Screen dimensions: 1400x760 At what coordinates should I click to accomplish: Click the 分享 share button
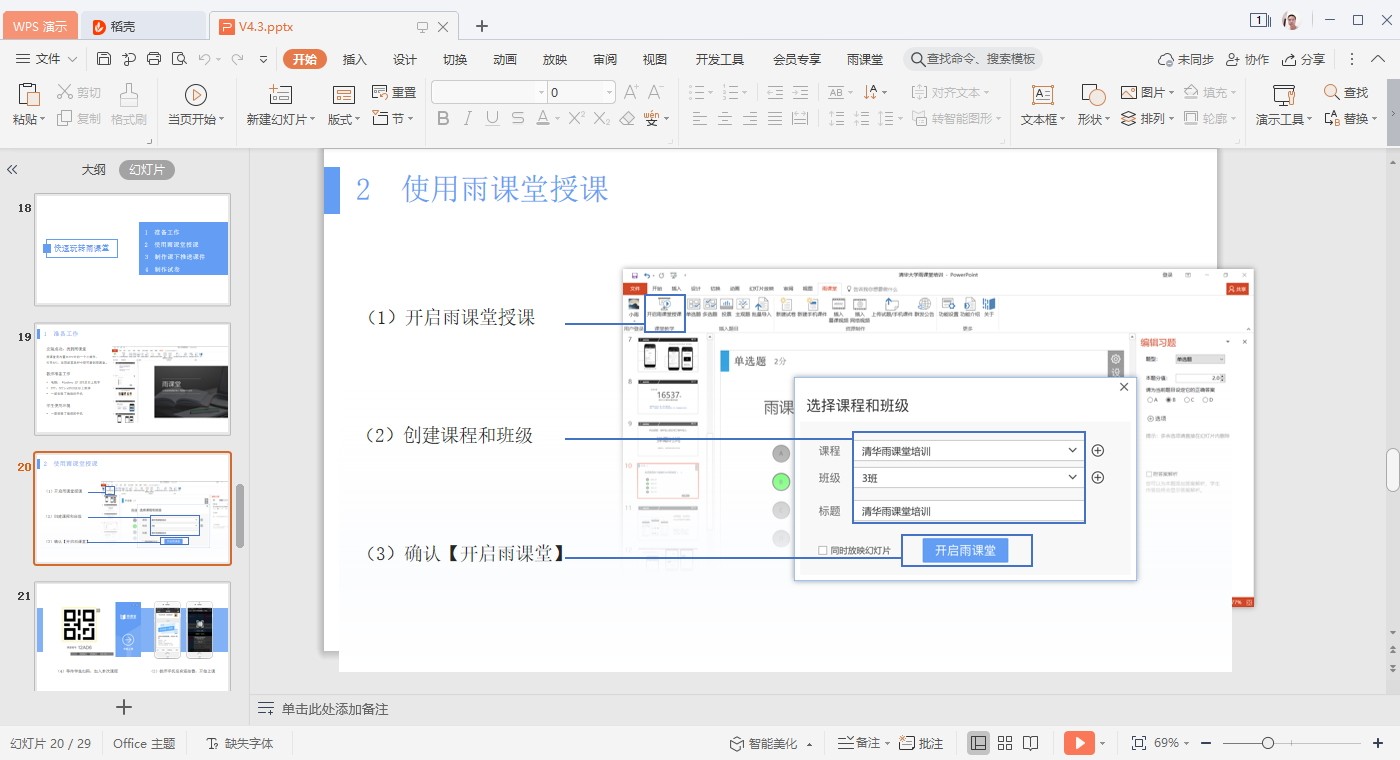point(1303,59)
